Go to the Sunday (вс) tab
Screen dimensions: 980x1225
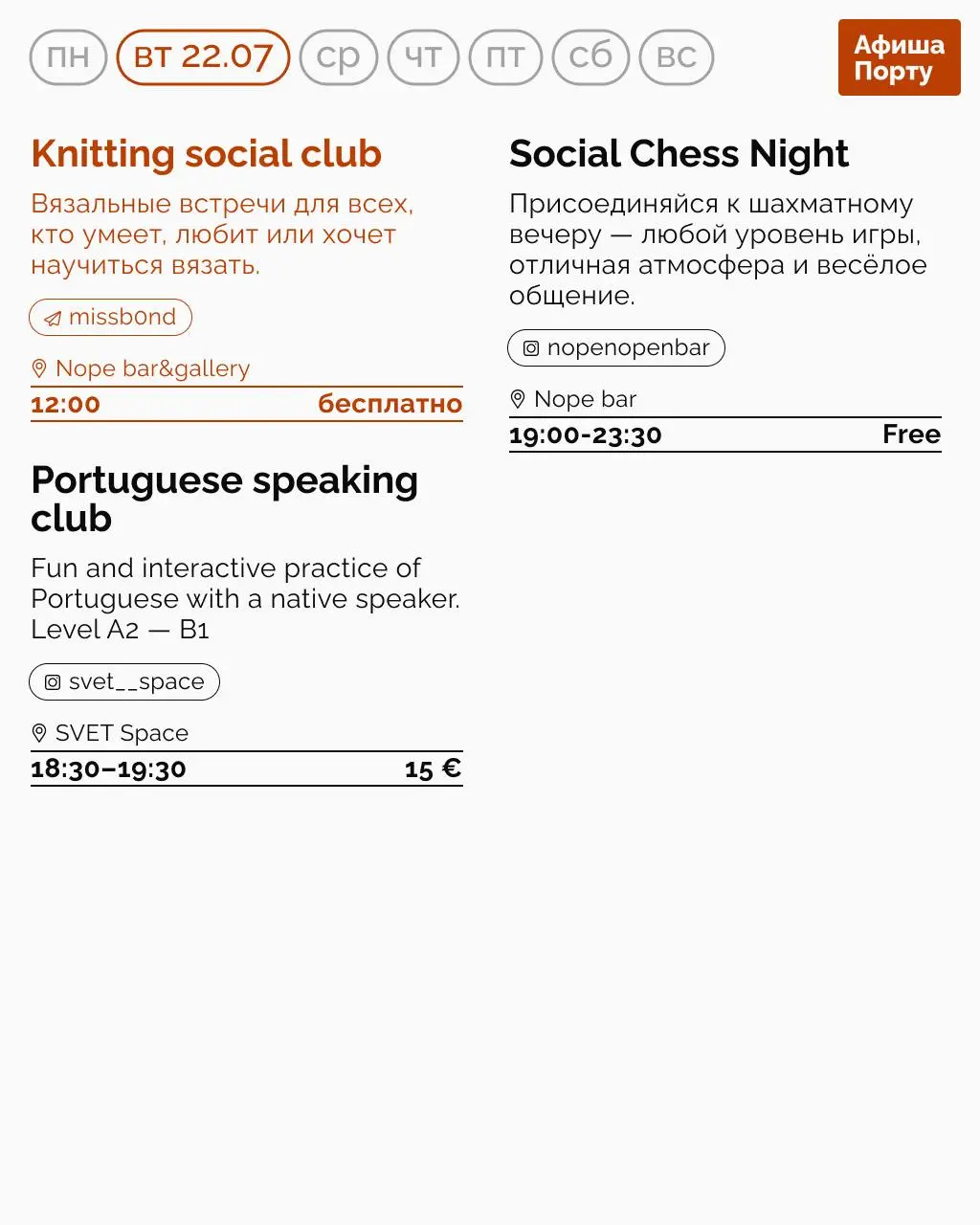[x=676, y=57]
